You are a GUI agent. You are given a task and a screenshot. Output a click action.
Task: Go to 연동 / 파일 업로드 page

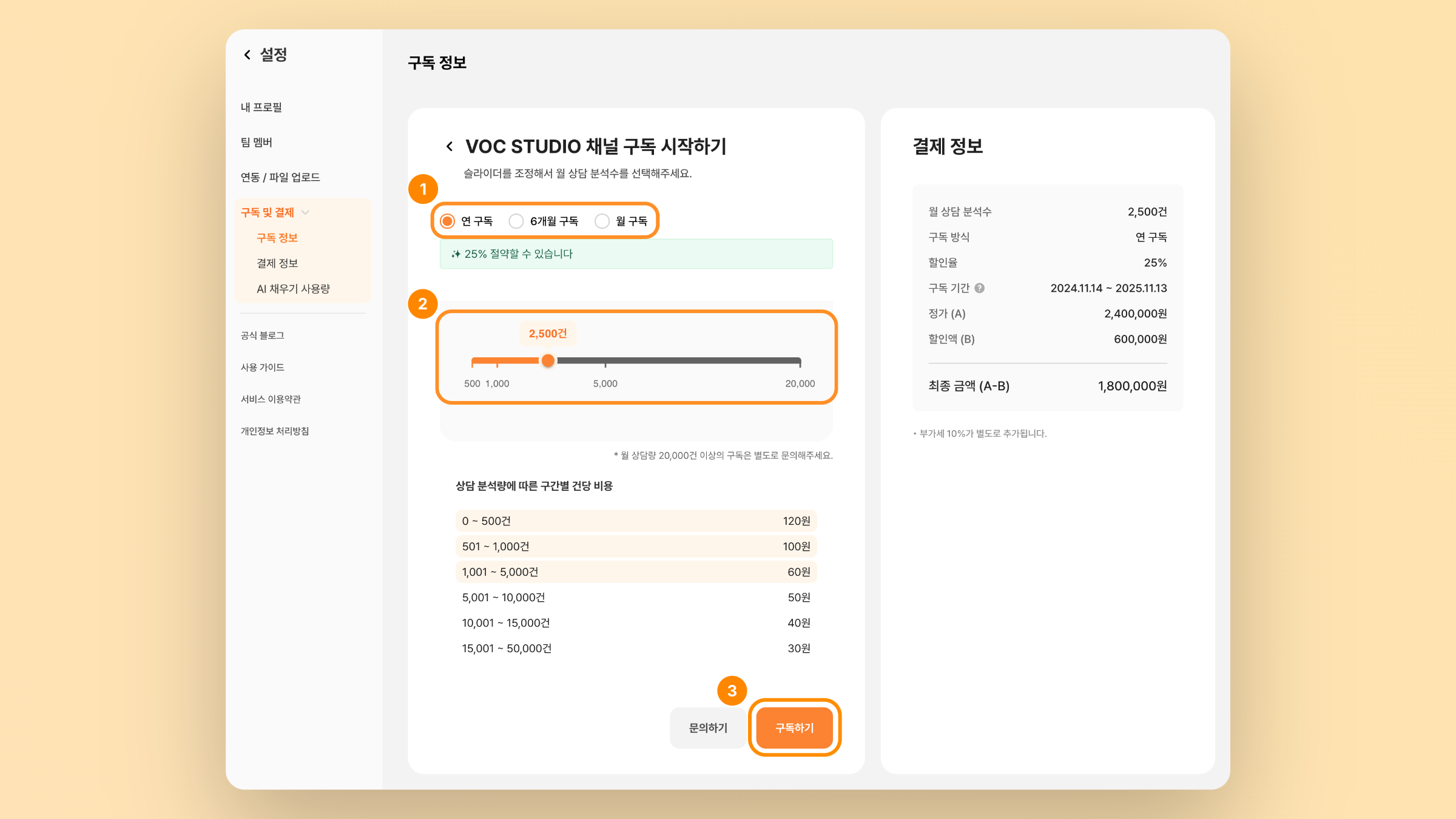pyautogui.click(x=280, y=177)
